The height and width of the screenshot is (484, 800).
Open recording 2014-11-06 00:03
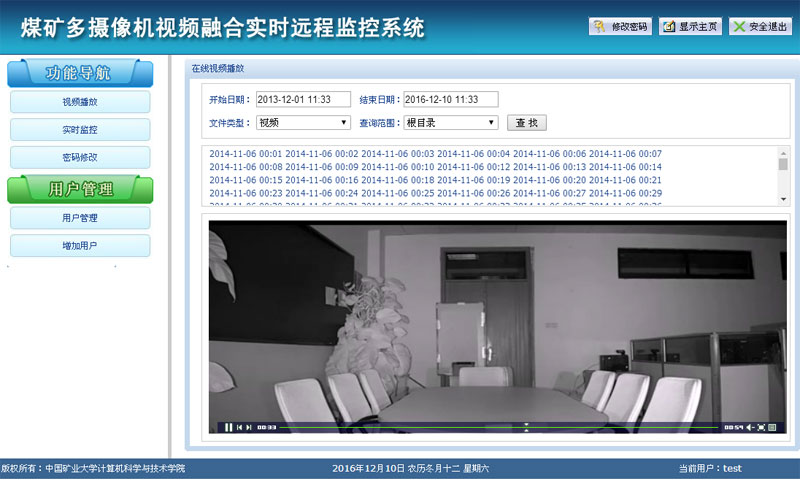[x=397, y=154]
